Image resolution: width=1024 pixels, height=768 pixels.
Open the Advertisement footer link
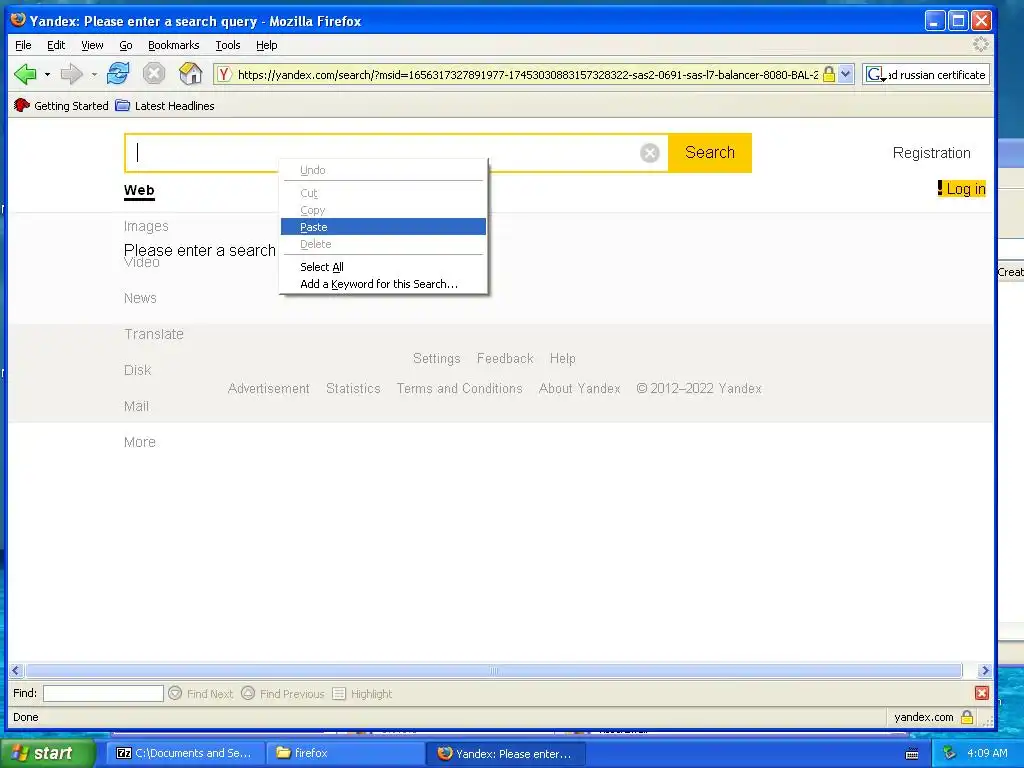point(268,389)
